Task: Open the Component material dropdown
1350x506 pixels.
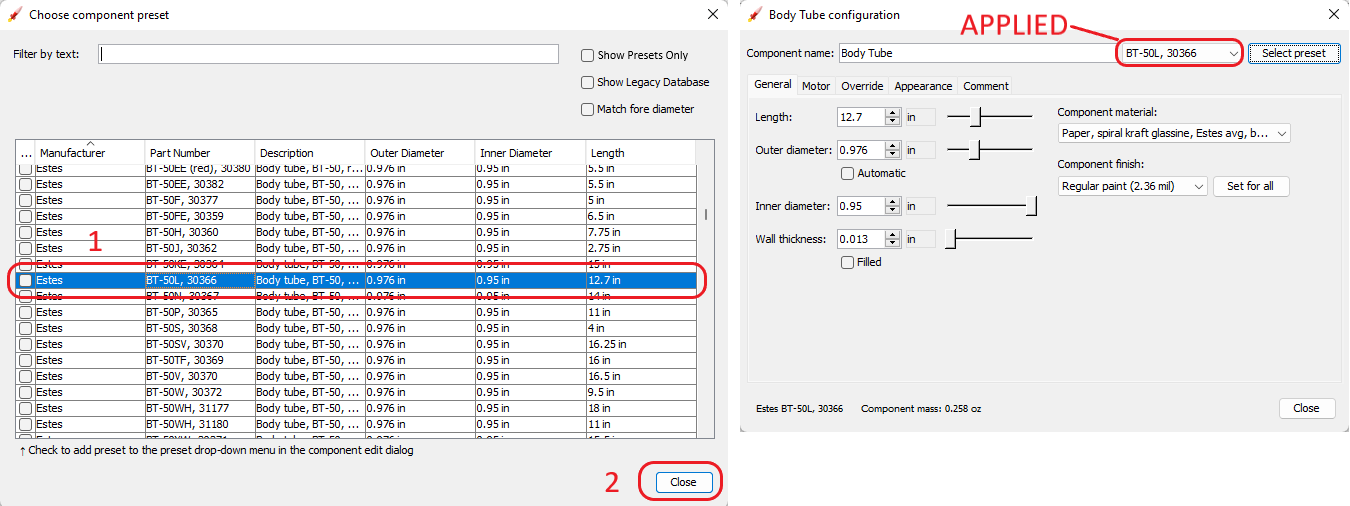Action: tap(1174, 133)
